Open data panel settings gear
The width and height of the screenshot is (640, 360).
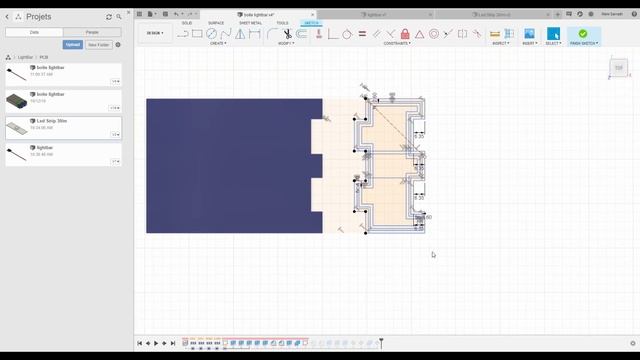(x=118, y=44)
